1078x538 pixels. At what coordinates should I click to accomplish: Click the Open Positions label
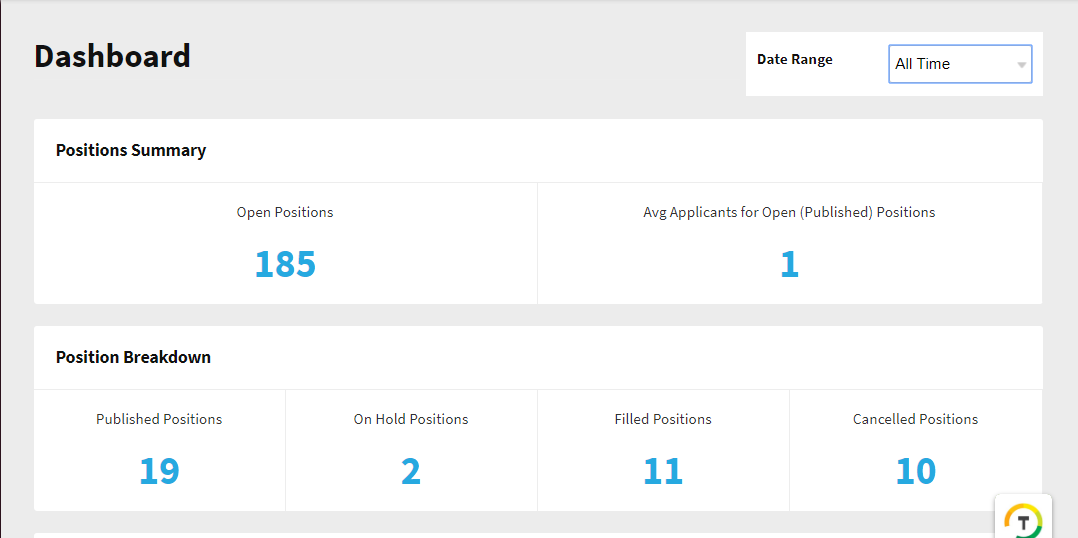coord(285,212)
